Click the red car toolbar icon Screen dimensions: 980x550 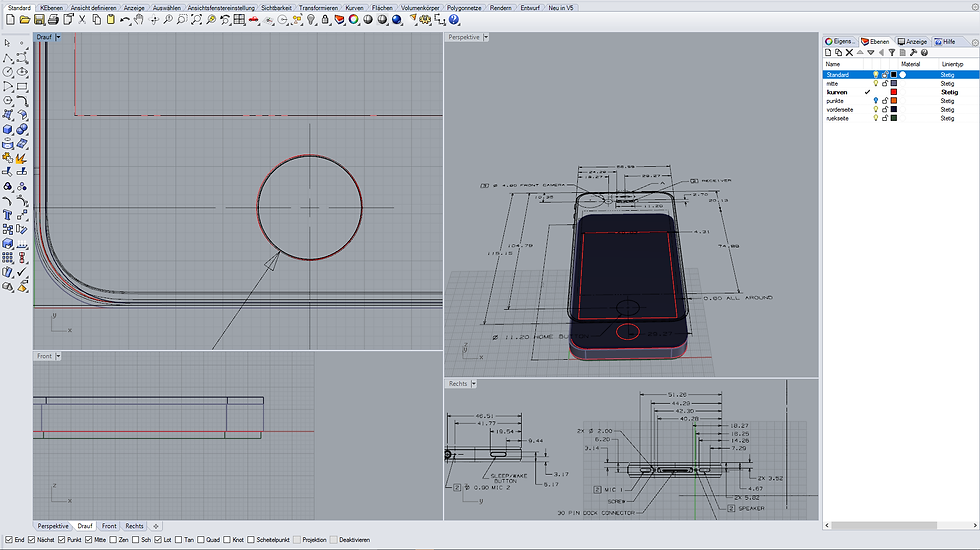pos(254,20)
